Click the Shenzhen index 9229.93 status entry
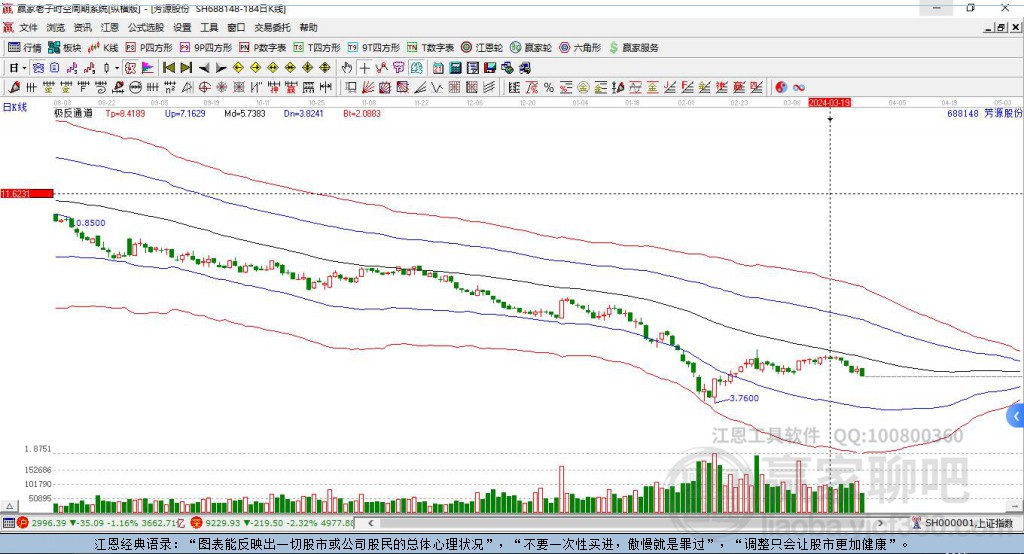The width and height of the screenshot is (1024, 554). (x=273, y=523)
